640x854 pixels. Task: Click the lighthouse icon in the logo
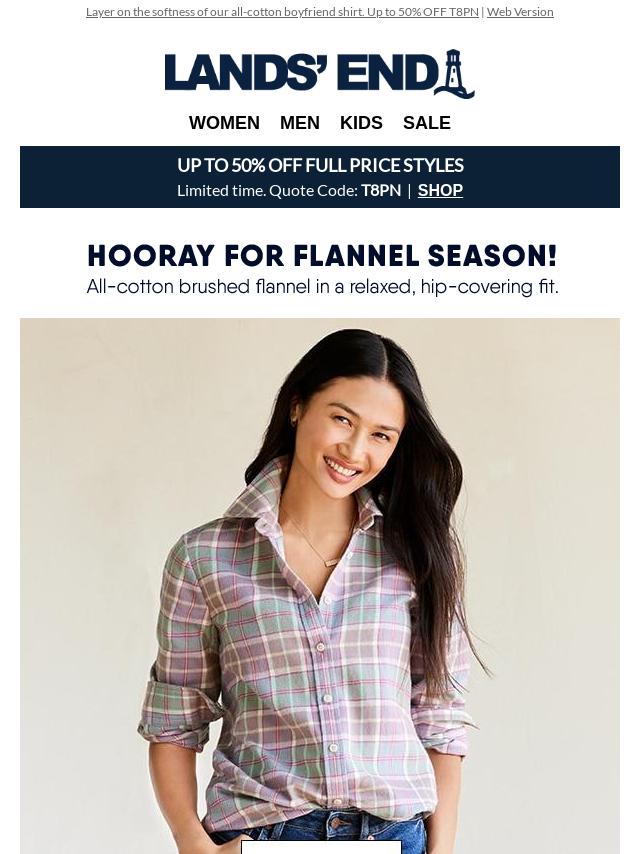[454, 74]
